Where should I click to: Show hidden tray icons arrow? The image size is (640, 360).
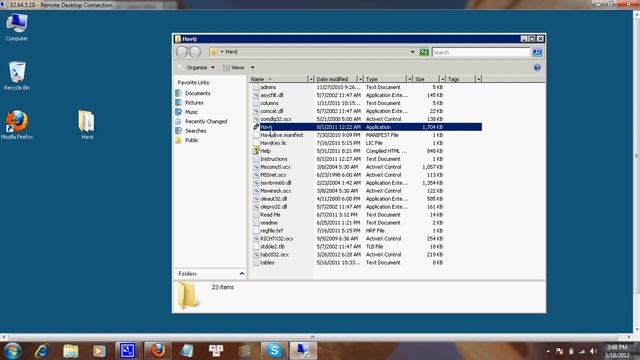point(548,351)
